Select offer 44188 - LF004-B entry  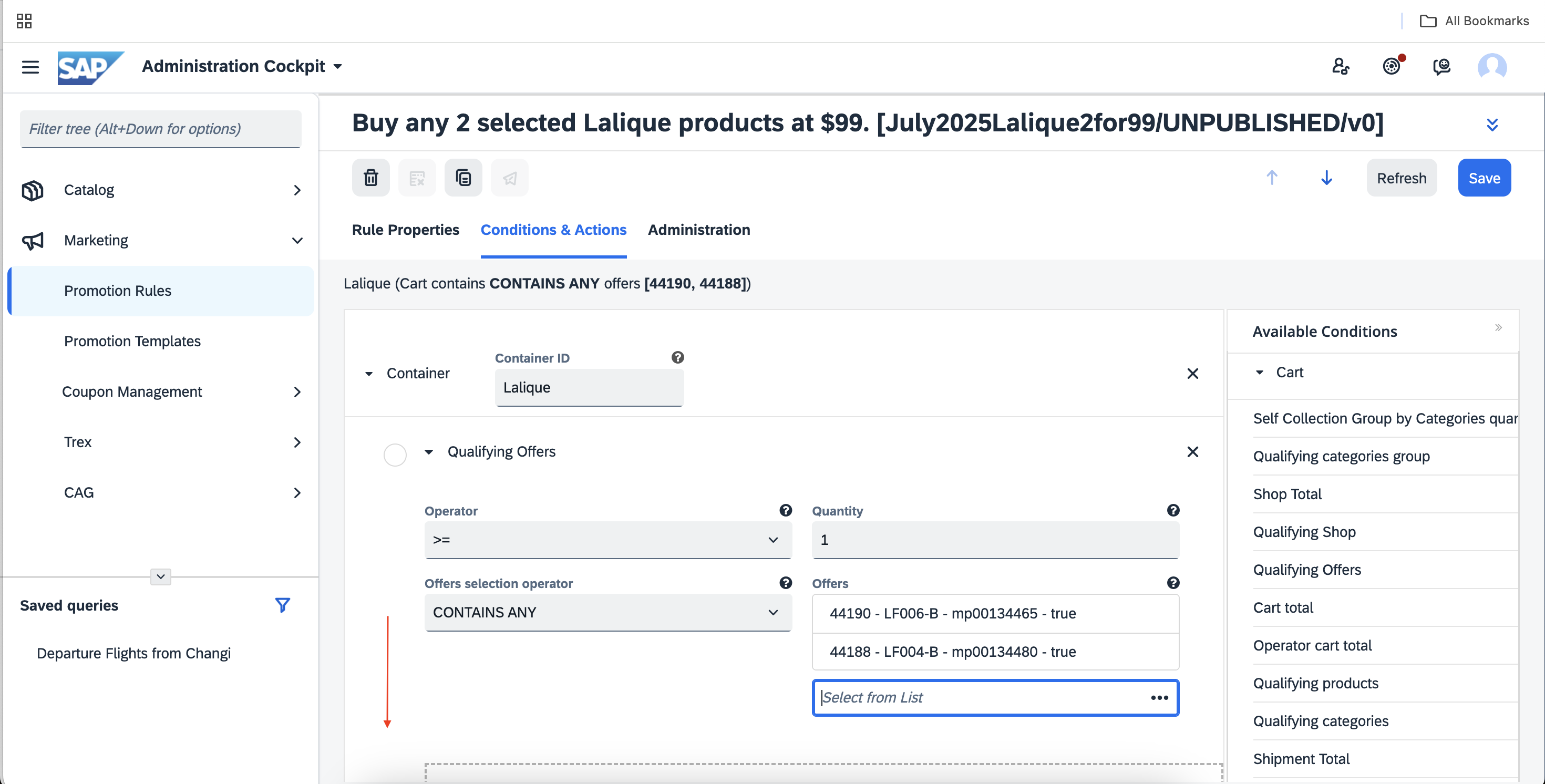click(995, 652)
